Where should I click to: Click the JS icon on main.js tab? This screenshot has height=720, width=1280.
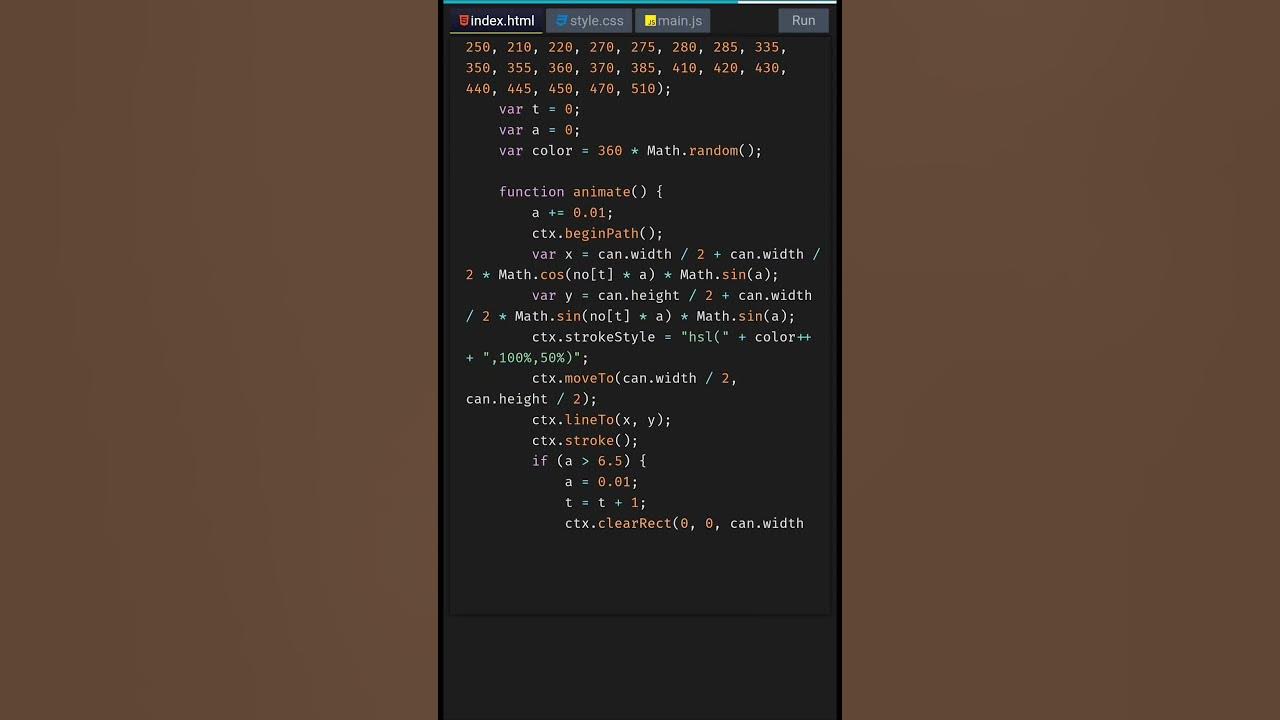tap(650, 20)
